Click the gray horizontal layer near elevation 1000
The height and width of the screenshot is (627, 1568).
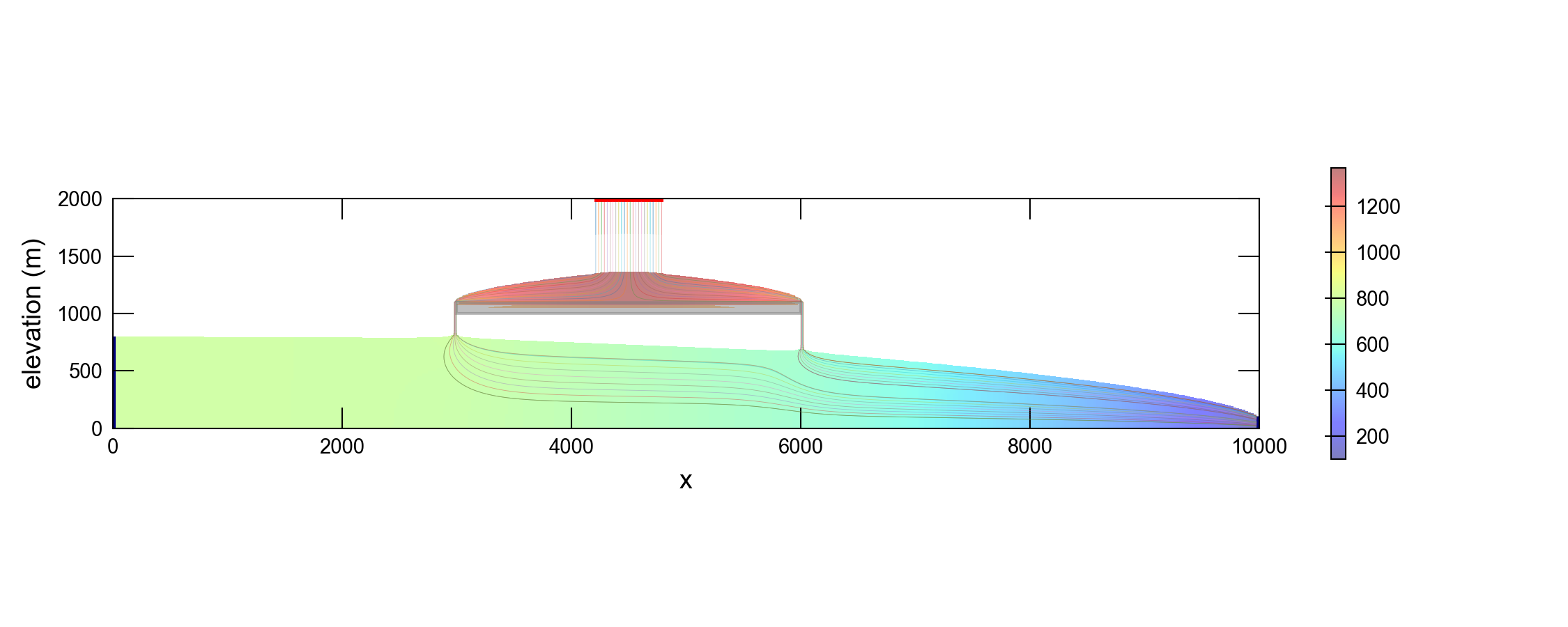(x=629, y=309)
